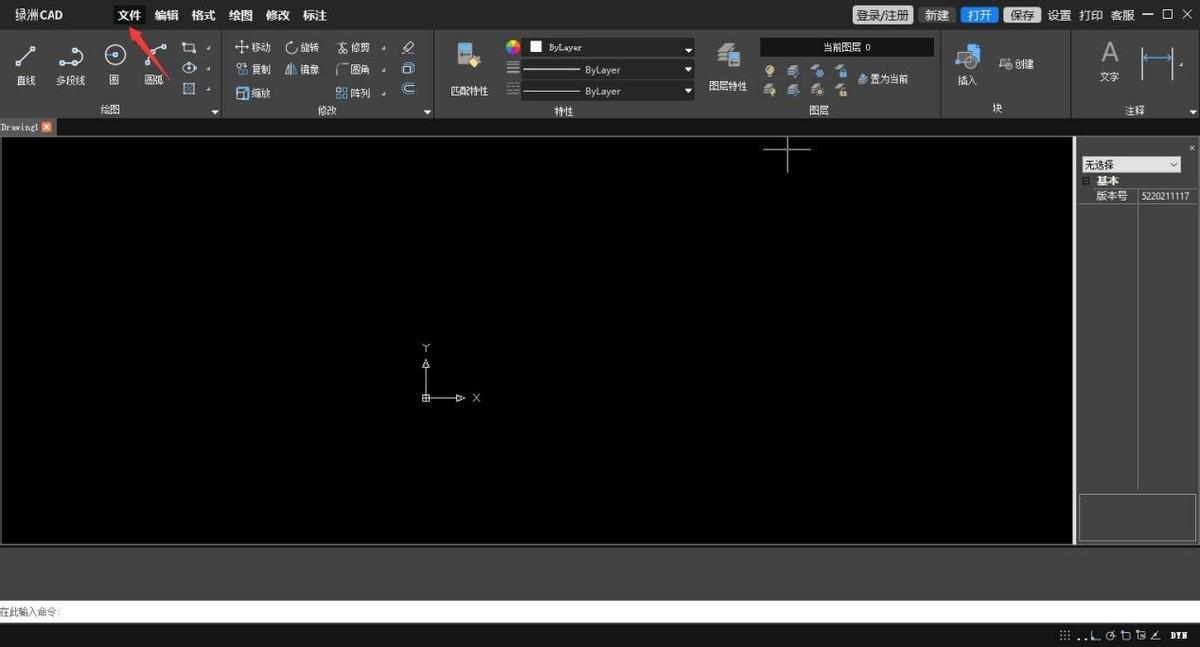The width and height of the screenshot is (1200, 647).
Task: Toggle grid display in status bar
Action: point(1065,635)
